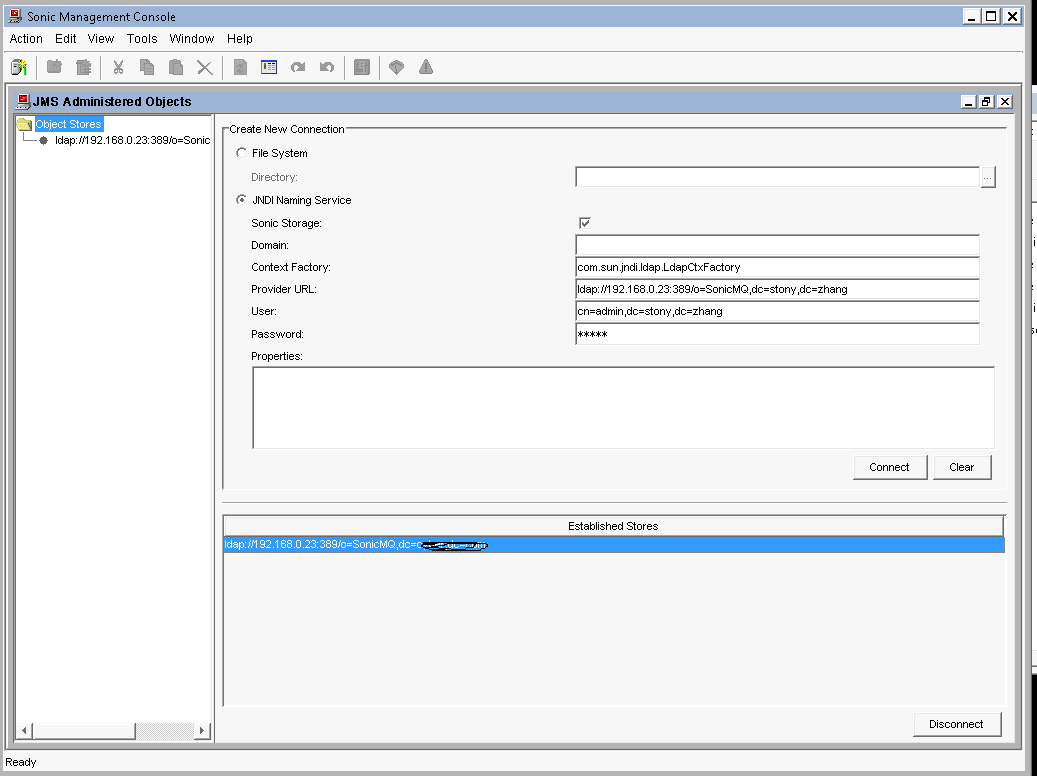The image size is (1037, 776).
Task: Collapse the Object Stores tree node
Action: [25, 123]
